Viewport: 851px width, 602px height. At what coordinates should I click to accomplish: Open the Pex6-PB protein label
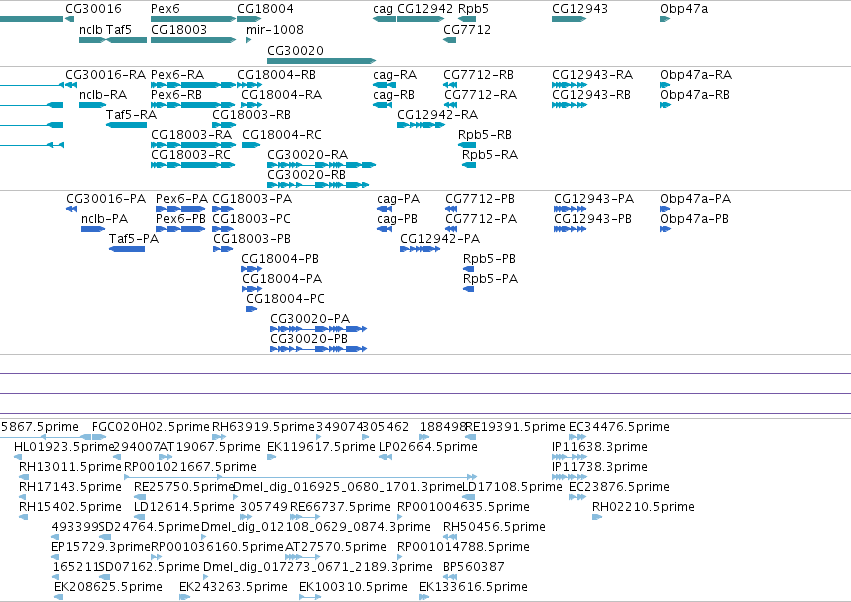tap(181, 219)
